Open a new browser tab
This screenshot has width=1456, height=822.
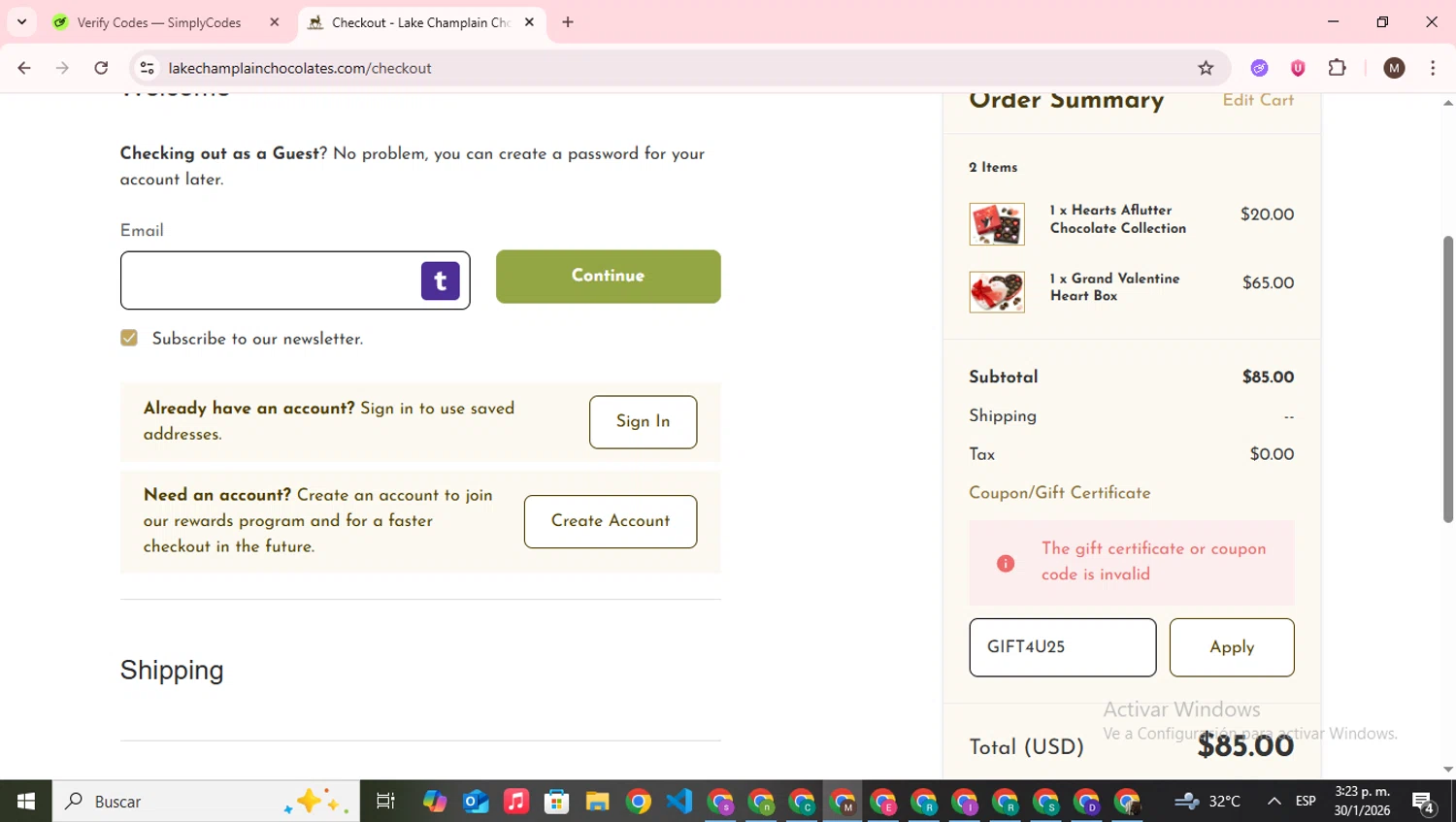[x=568, y=22]
